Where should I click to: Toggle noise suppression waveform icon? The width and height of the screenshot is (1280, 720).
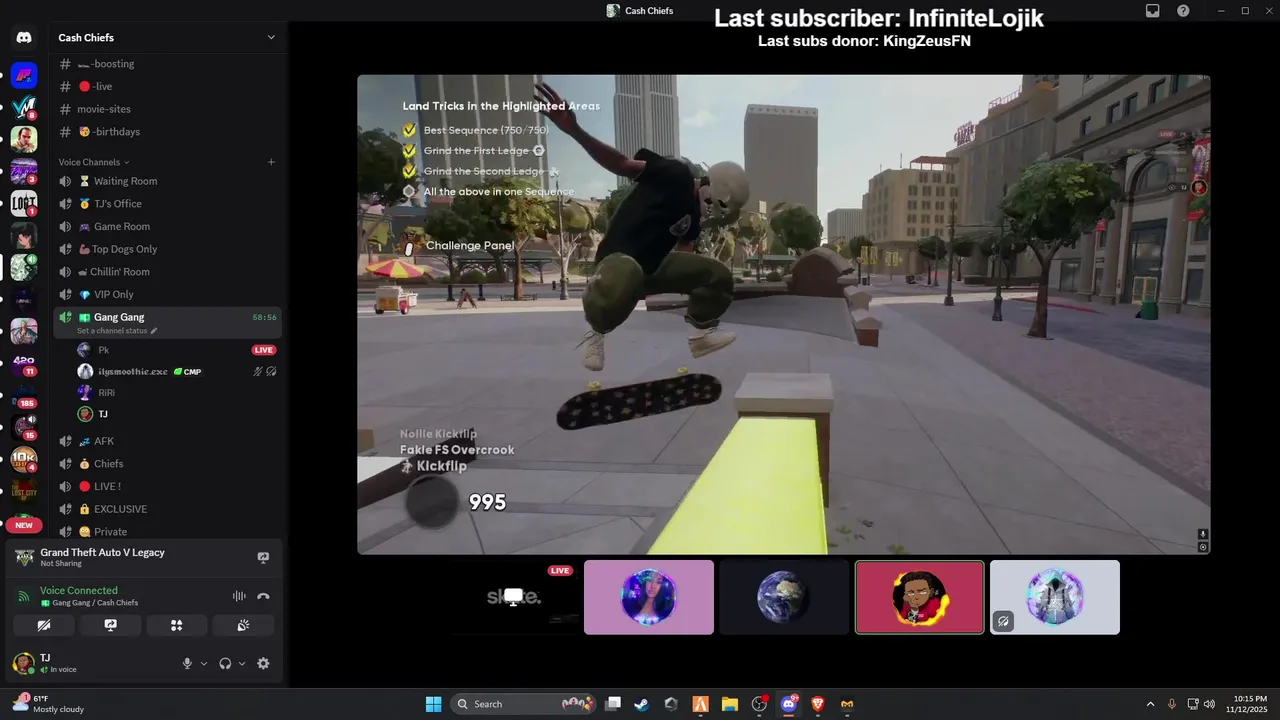(239, 596)
